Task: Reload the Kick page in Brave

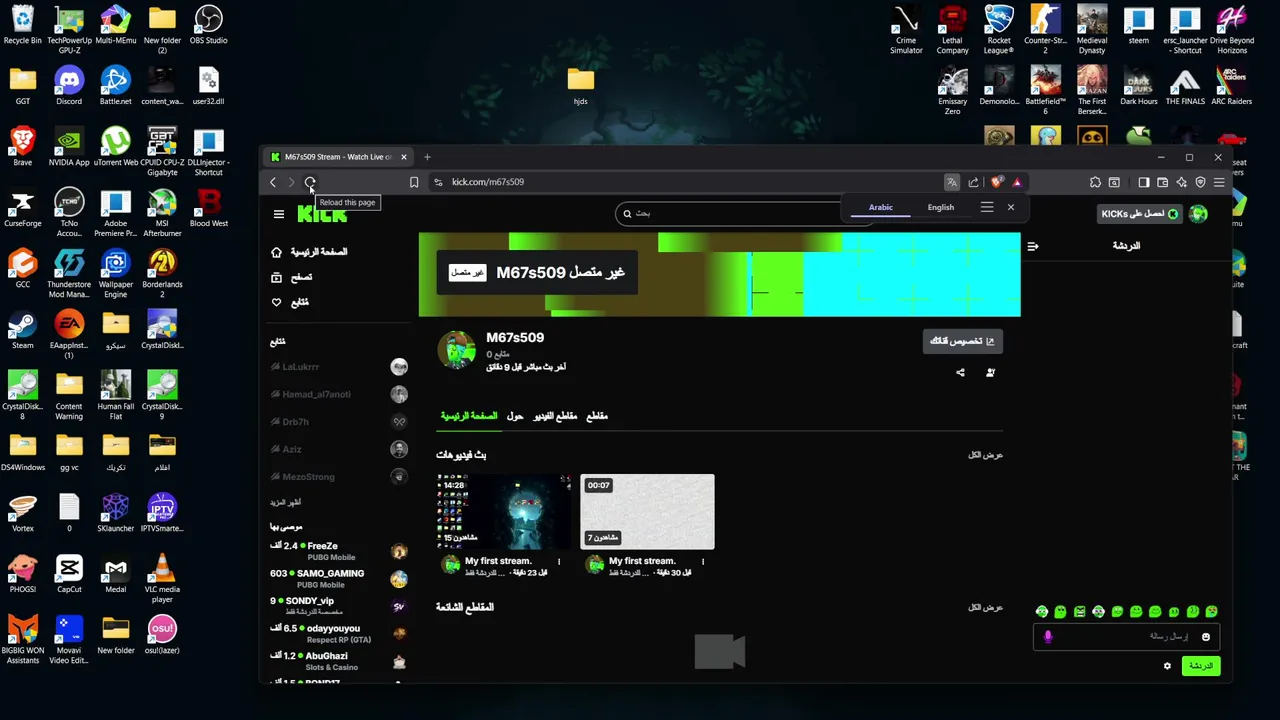Action: click(x=310, y=182)
